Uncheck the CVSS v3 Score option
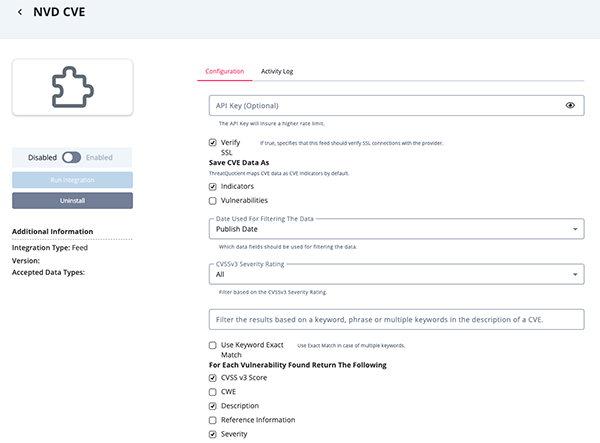The image size is (600, 443). point(212,378)
